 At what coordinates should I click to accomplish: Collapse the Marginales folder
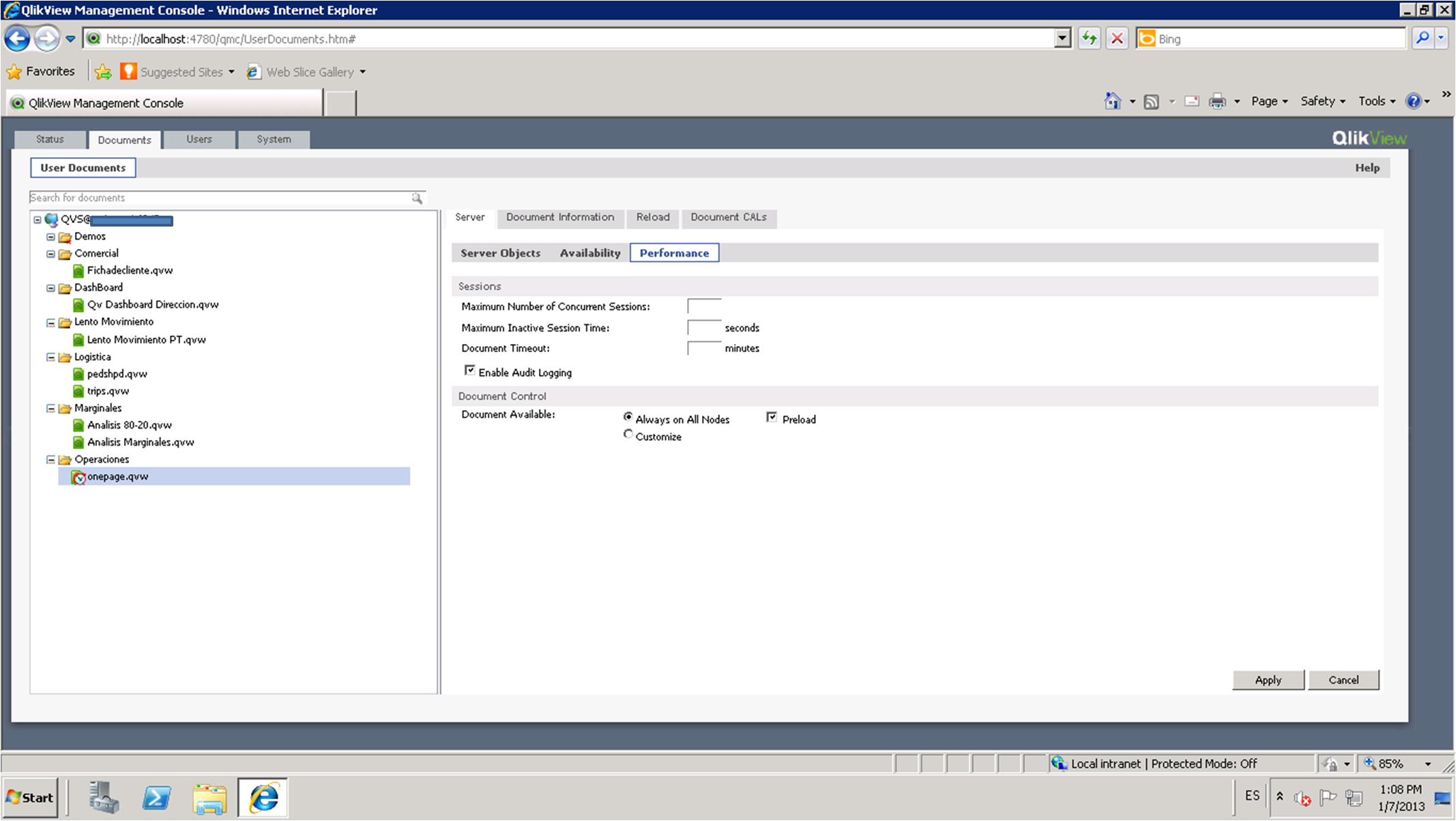point(50,408)
